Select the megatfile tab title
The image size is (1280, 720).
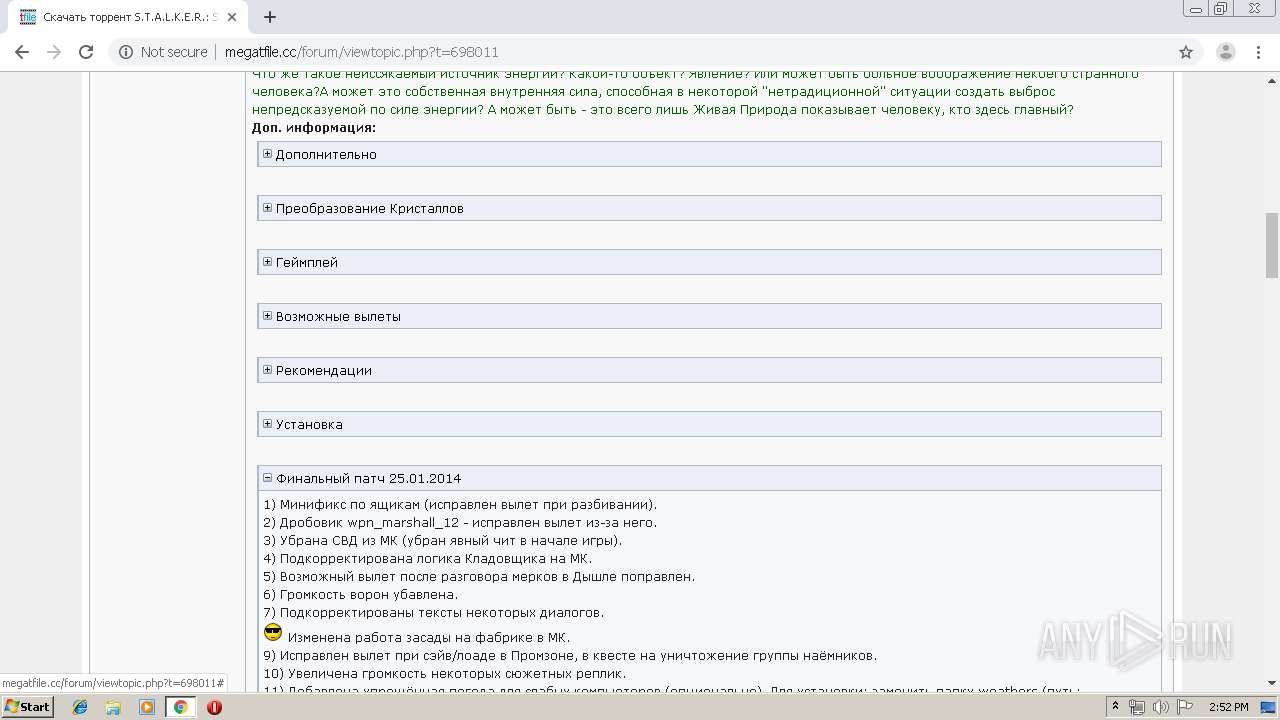pyautogui.click(x=130, y=17)
